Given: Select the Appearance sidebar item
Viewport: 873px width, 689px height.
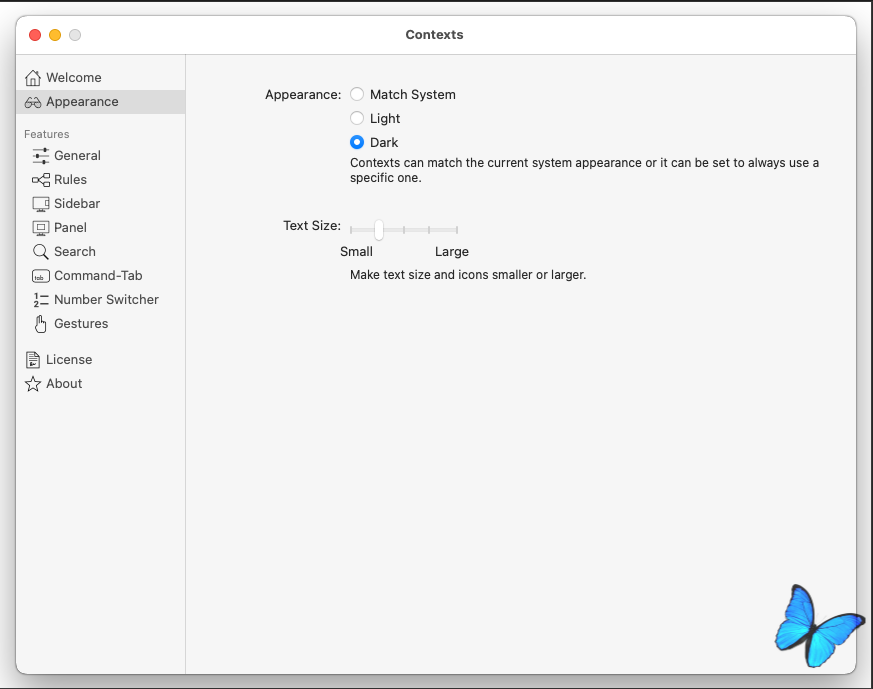Looking at the screenshot, I should coord(101,102).
